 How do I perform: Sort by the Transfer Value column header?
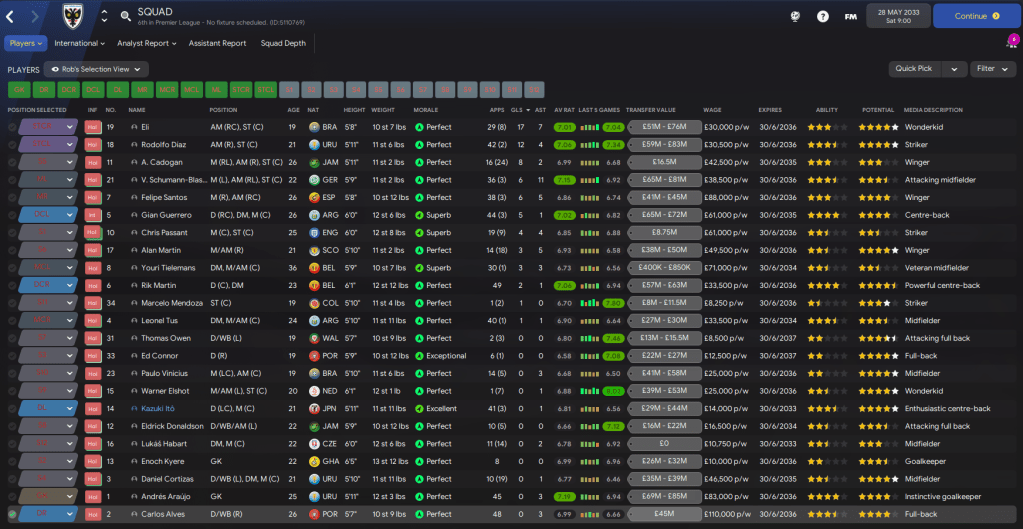(651, 110)
